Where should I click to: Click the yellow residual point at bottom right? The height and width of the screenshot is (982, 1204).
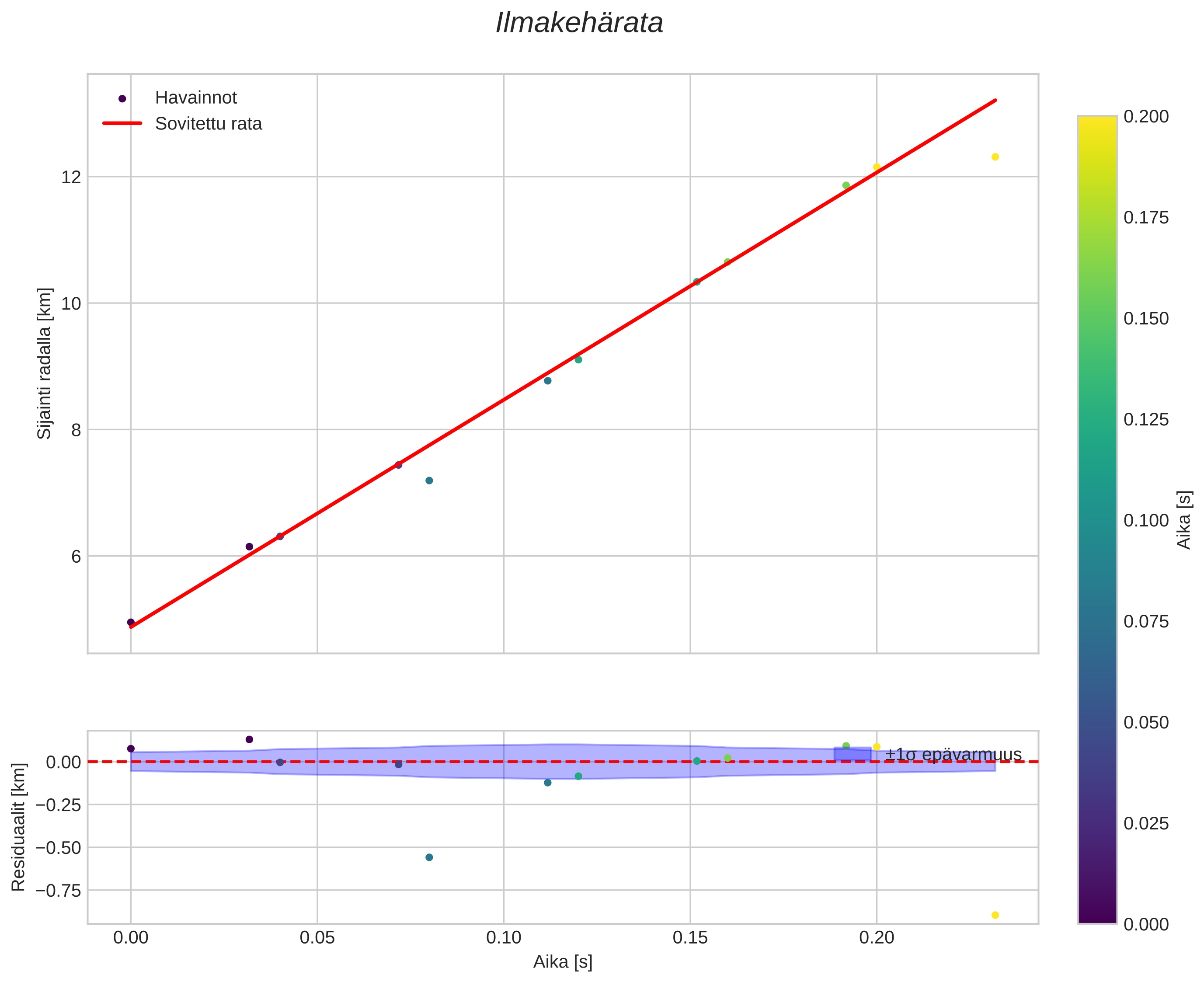(995, 915)
